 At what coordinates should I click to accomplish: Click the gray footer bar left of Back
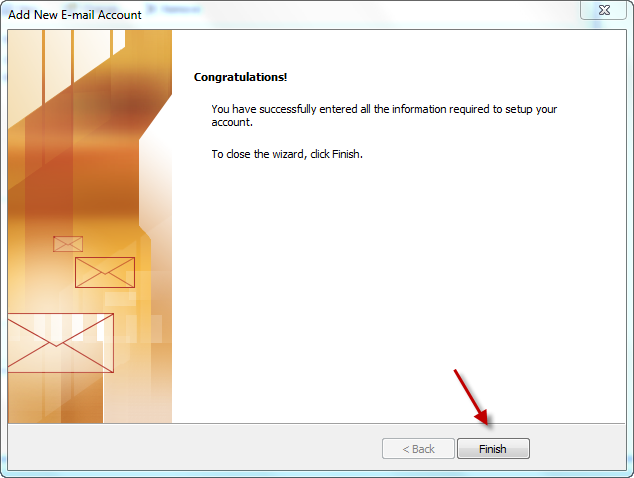[x=194, y=448]
